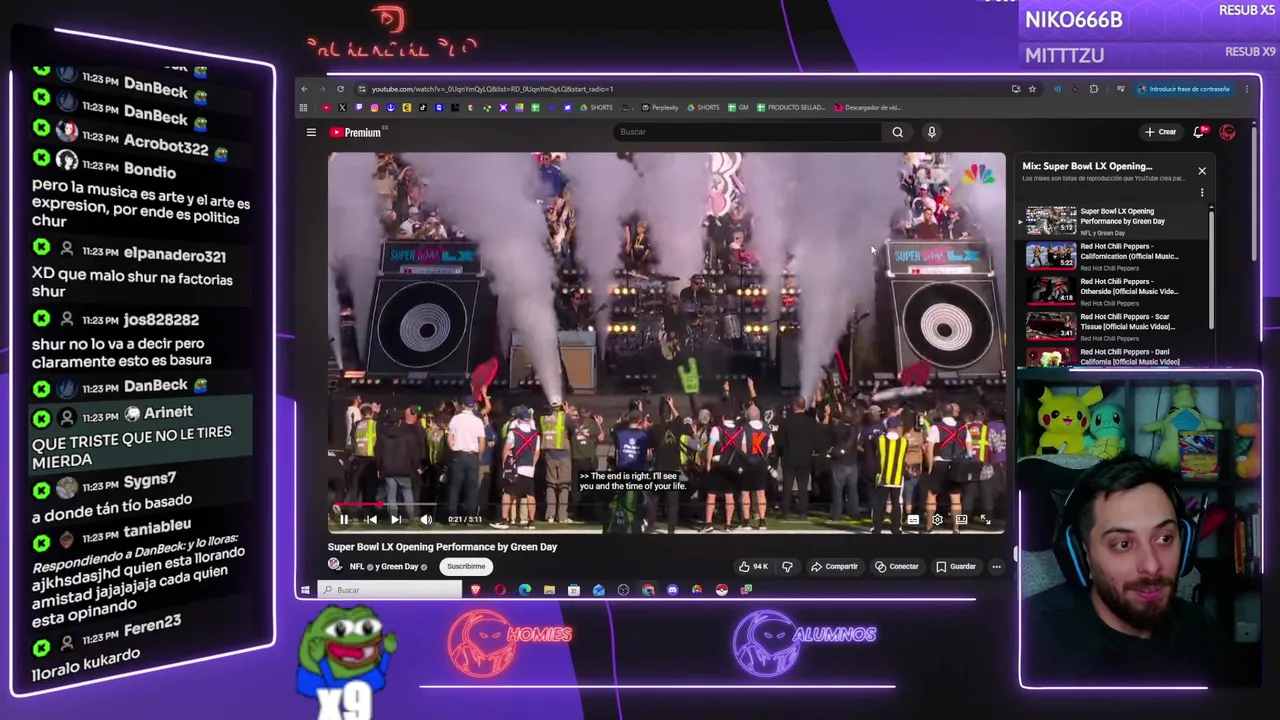Viewport: 1280px width, 720px height.
Task: Open the NFL channel link
Action: point(357,567)
